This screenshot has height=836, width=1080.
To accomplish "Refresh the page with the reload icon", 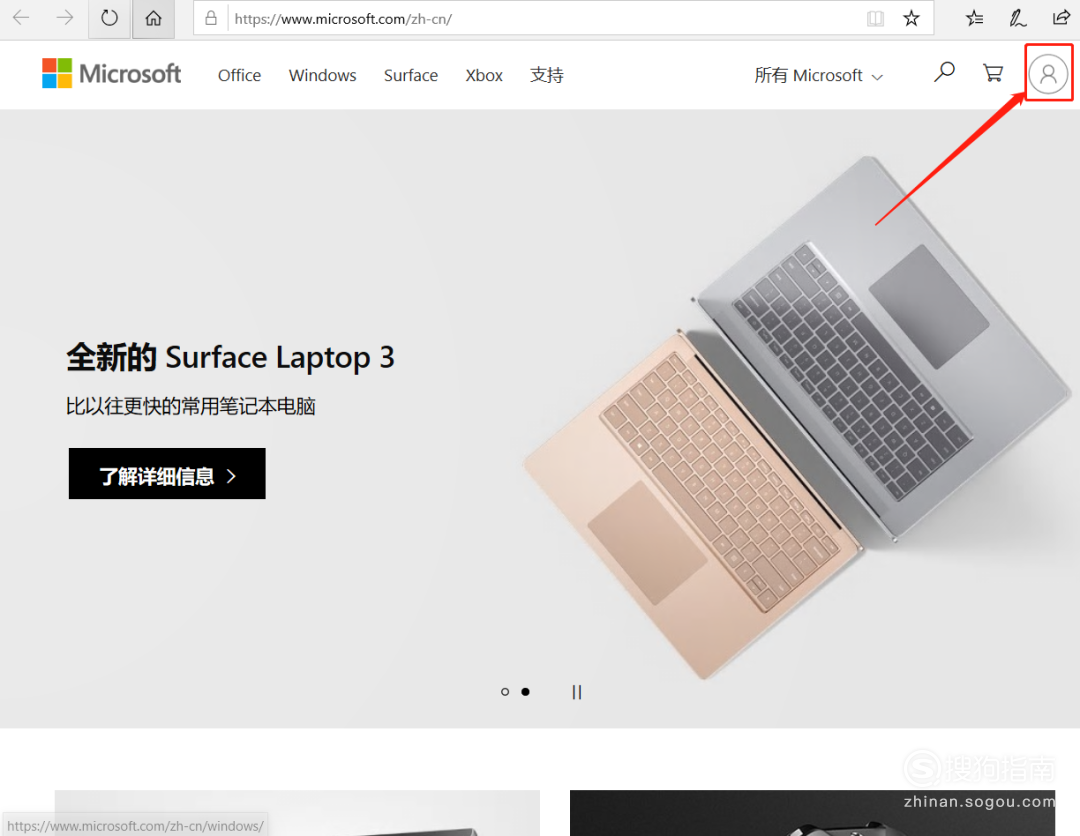I will pyautogui.click(x=110, y=19).
